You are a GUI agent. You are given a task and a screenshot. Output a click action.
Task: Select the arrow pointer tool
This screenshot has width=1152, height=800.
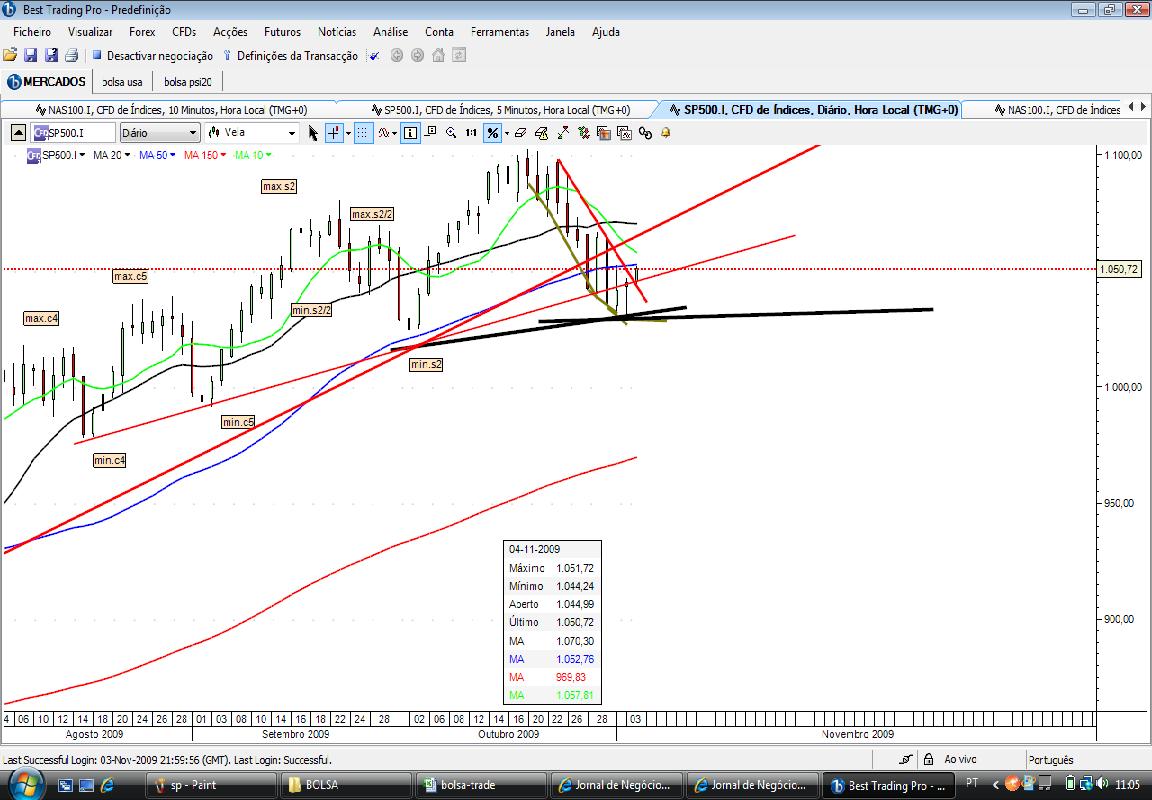pos(314,133)
